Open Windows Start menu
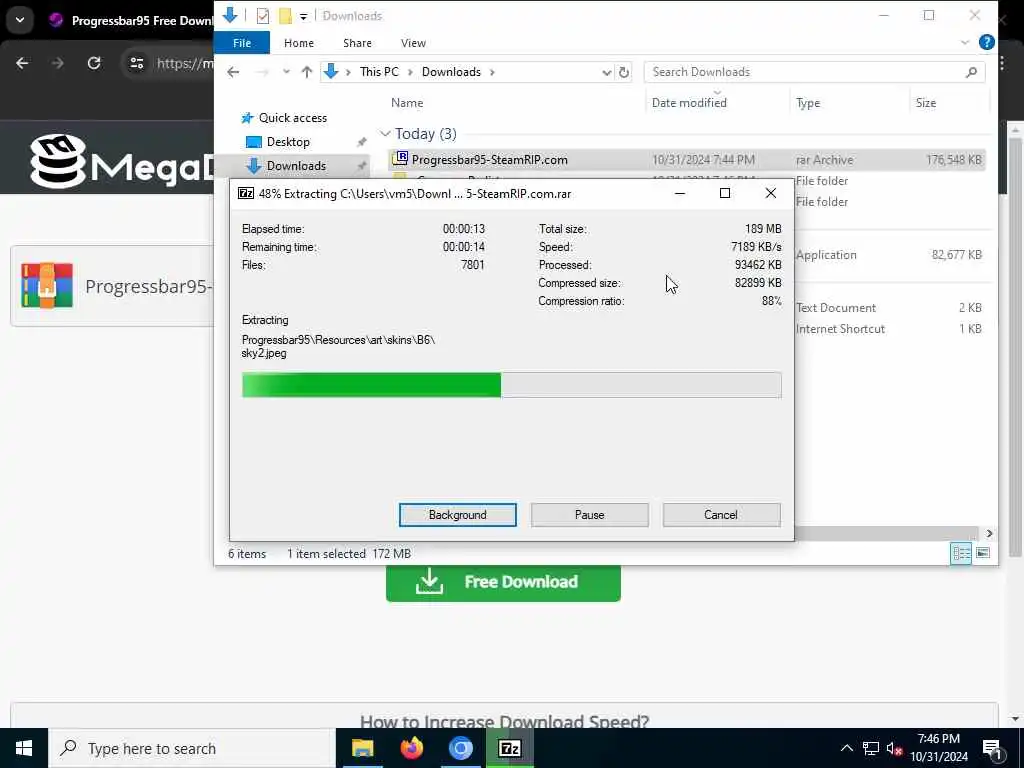The height and width of the screenshot is (768, 1024). 24,748
